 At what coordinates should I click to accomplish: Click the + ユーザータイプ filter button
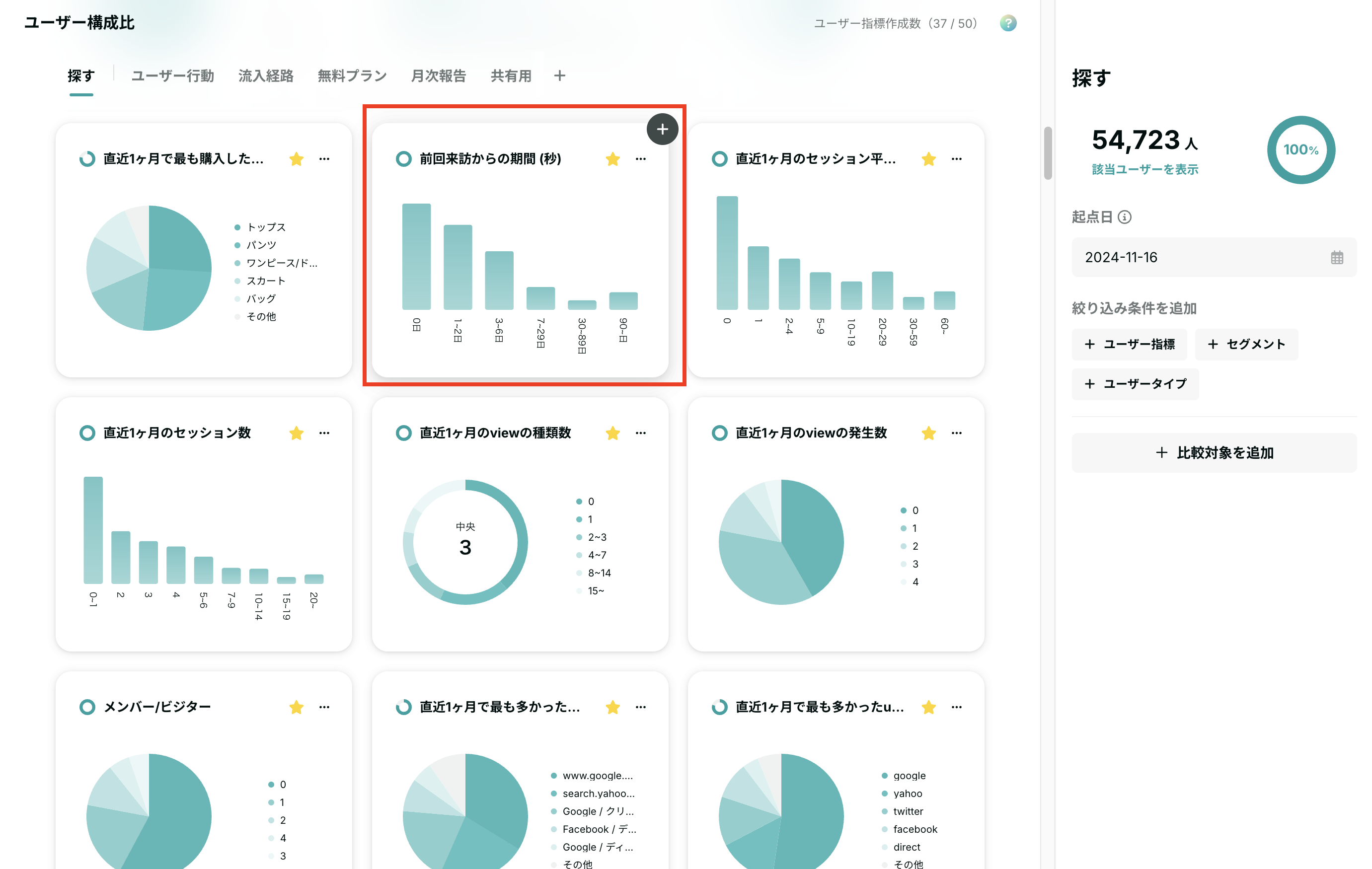point(1135,384)
